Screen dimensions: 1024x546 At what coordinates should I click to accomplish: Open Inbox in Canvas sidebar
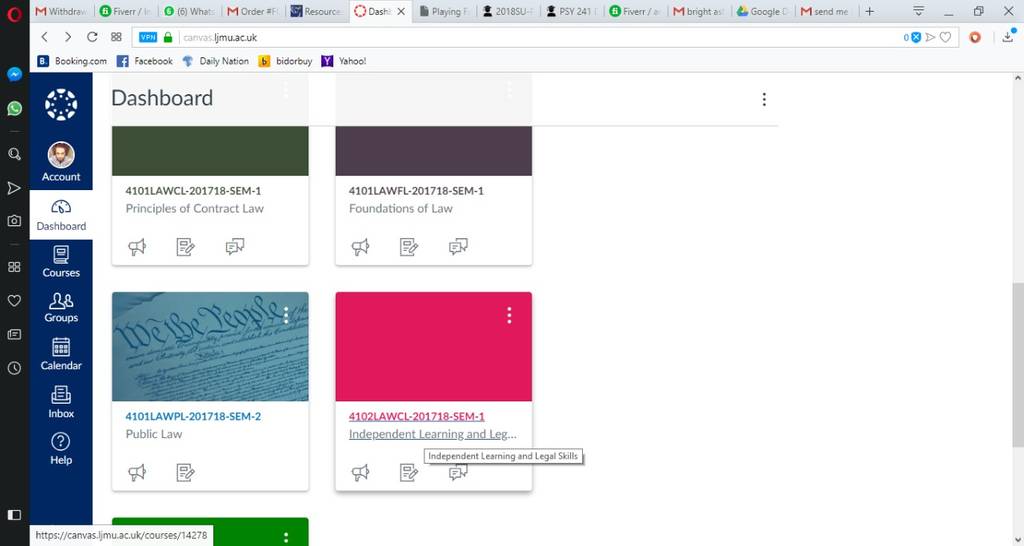point(61,402)
